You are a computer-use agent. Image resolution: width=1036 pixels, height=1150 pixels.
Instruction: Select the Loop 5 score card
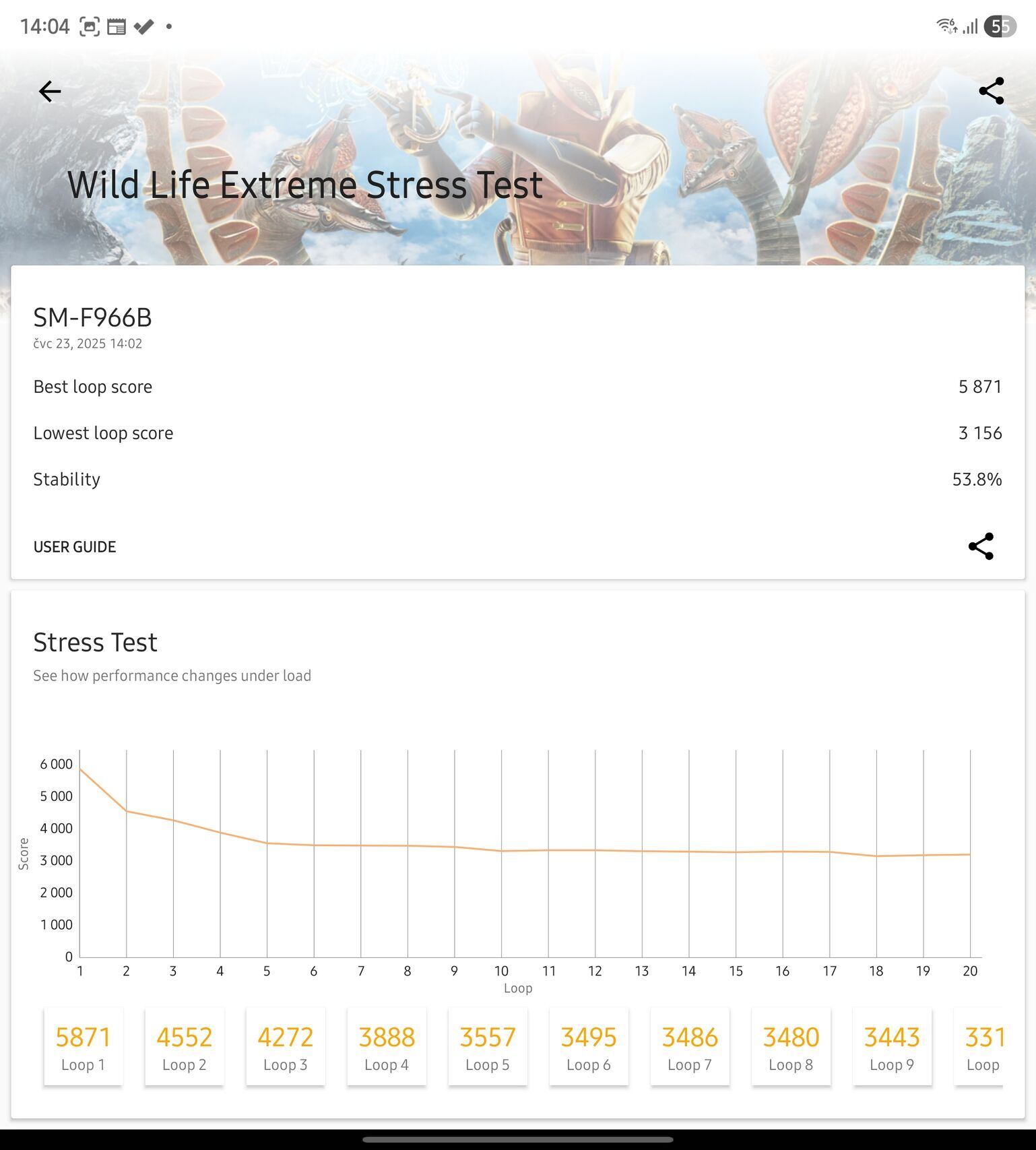(488, 1046)
